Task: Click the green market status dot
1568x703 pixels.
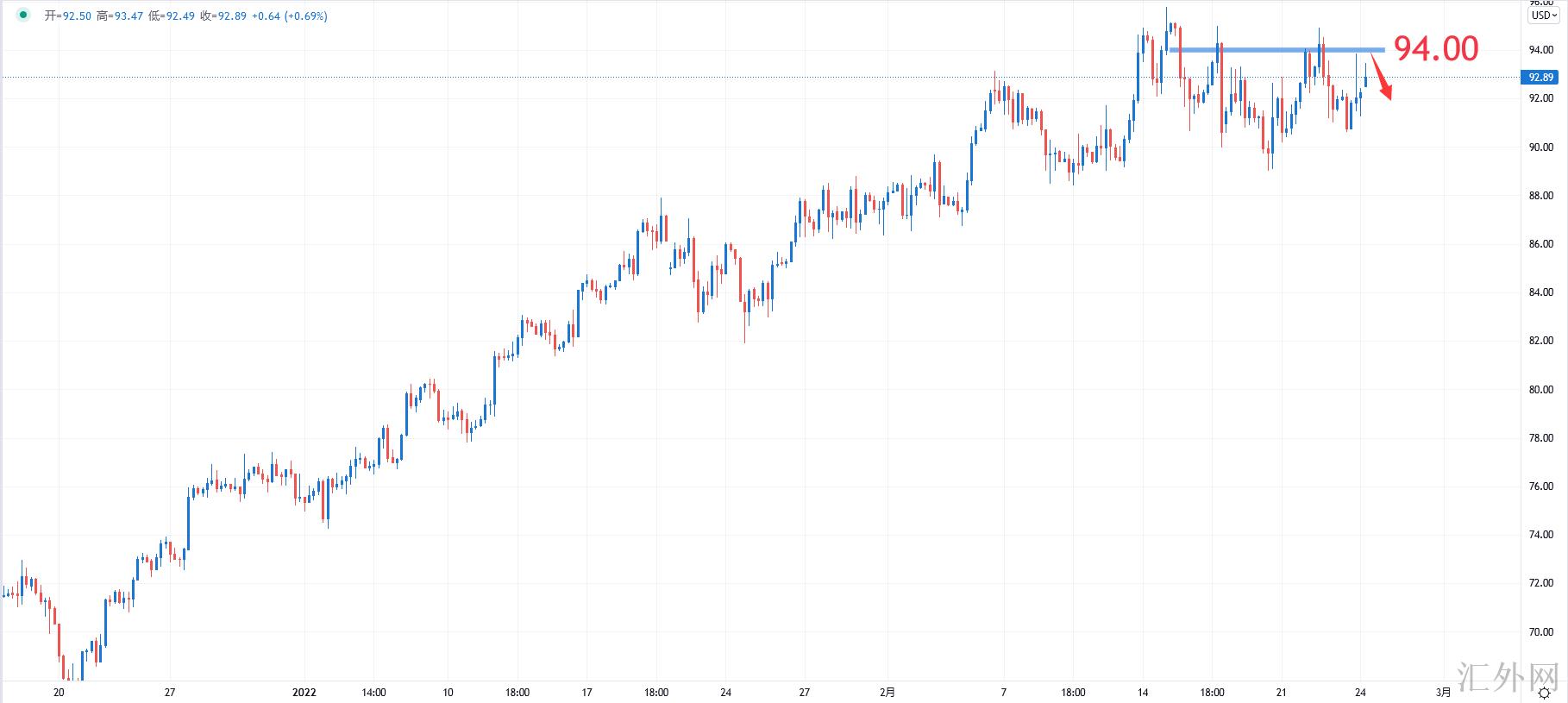Action: (x=22, y=15)
